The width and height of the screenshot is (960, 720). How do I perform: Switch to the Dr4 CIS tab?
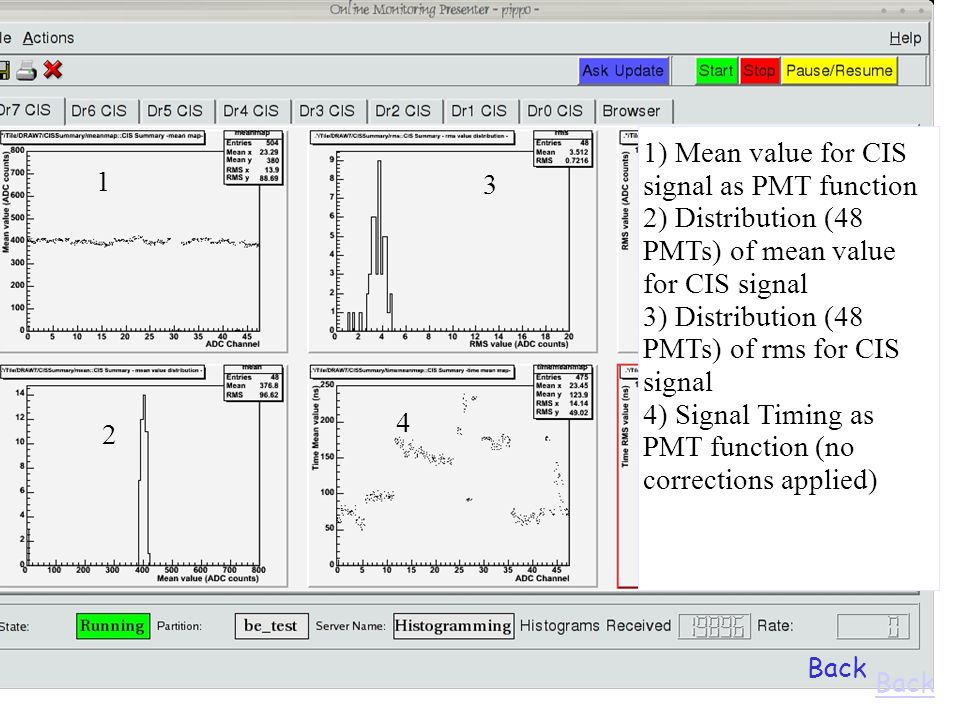pyautogui.click(x=251, y=111)
